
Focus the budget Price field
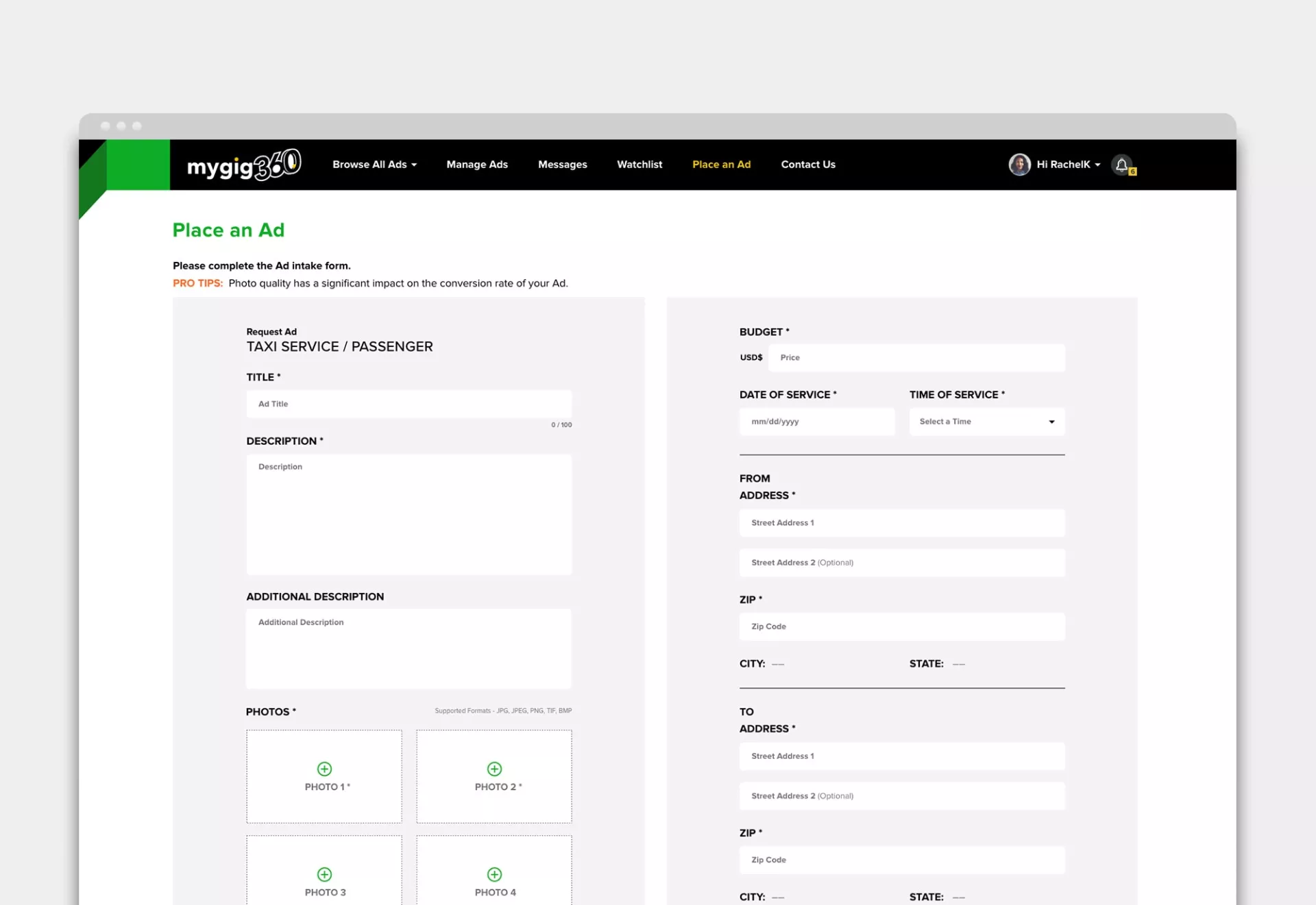pos(916,358)
